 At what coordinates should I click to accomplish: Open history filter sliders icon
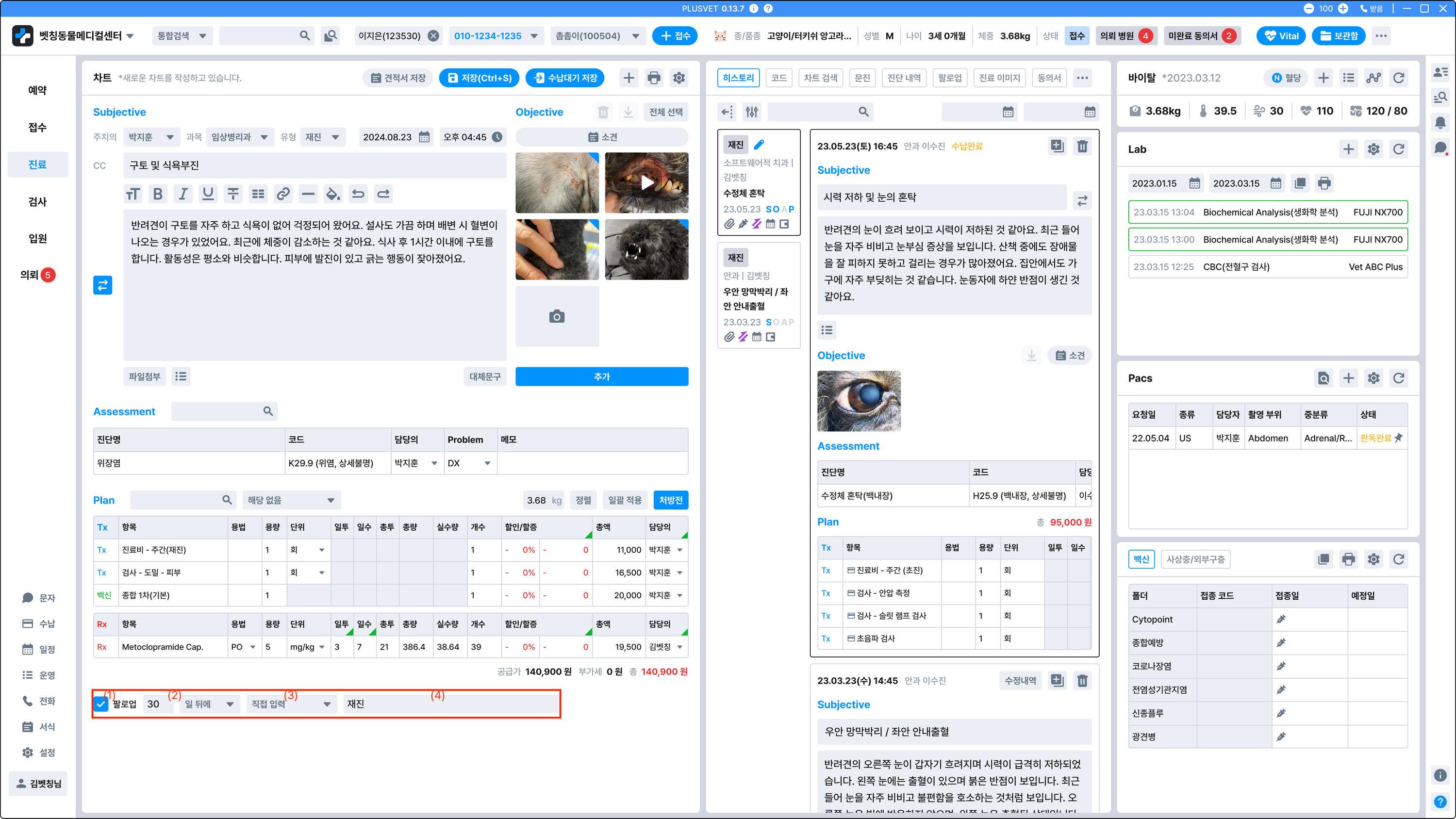(x=752, y=112)
